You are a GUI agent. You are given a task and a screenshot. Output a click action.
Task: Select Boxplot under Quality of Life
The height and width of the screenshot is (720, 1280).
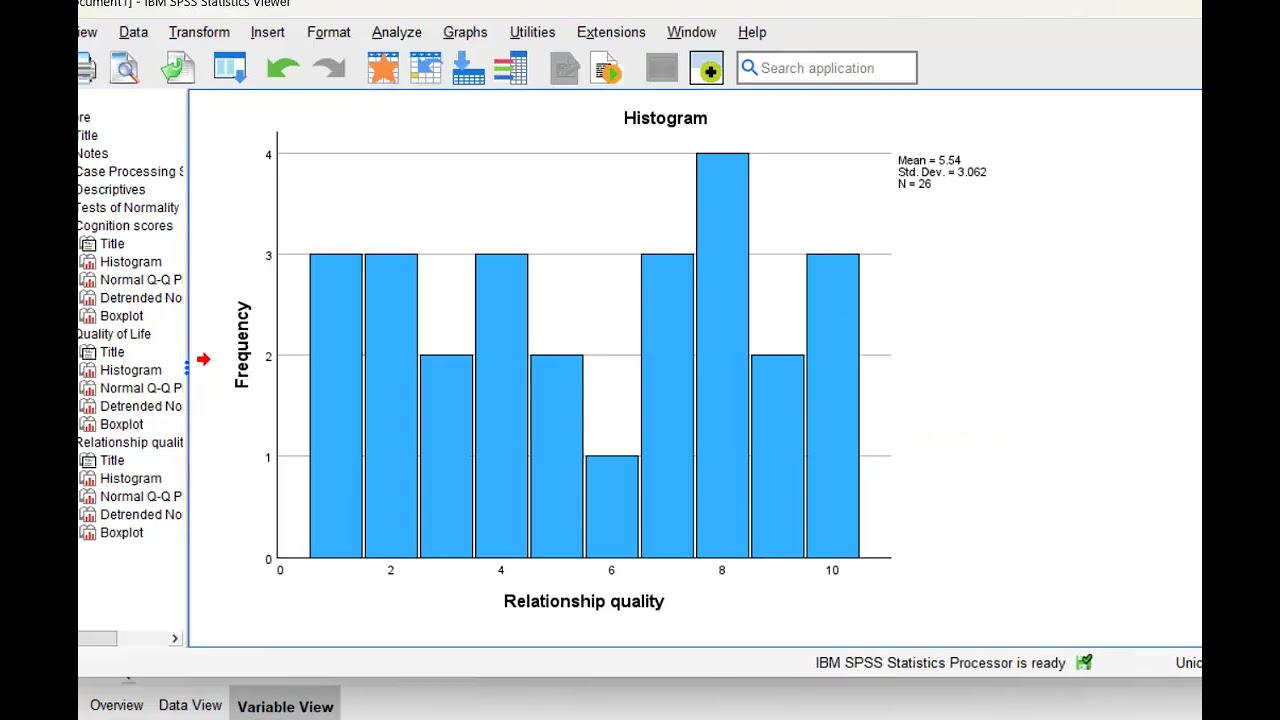pyautogui.click(x=121, y=424)
